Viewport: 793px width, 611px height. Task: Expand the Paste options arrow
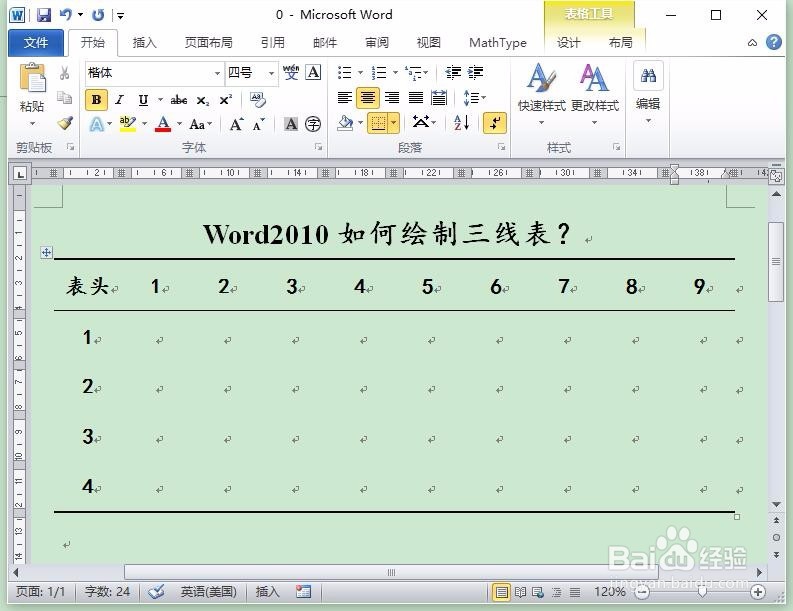(32, 124)
